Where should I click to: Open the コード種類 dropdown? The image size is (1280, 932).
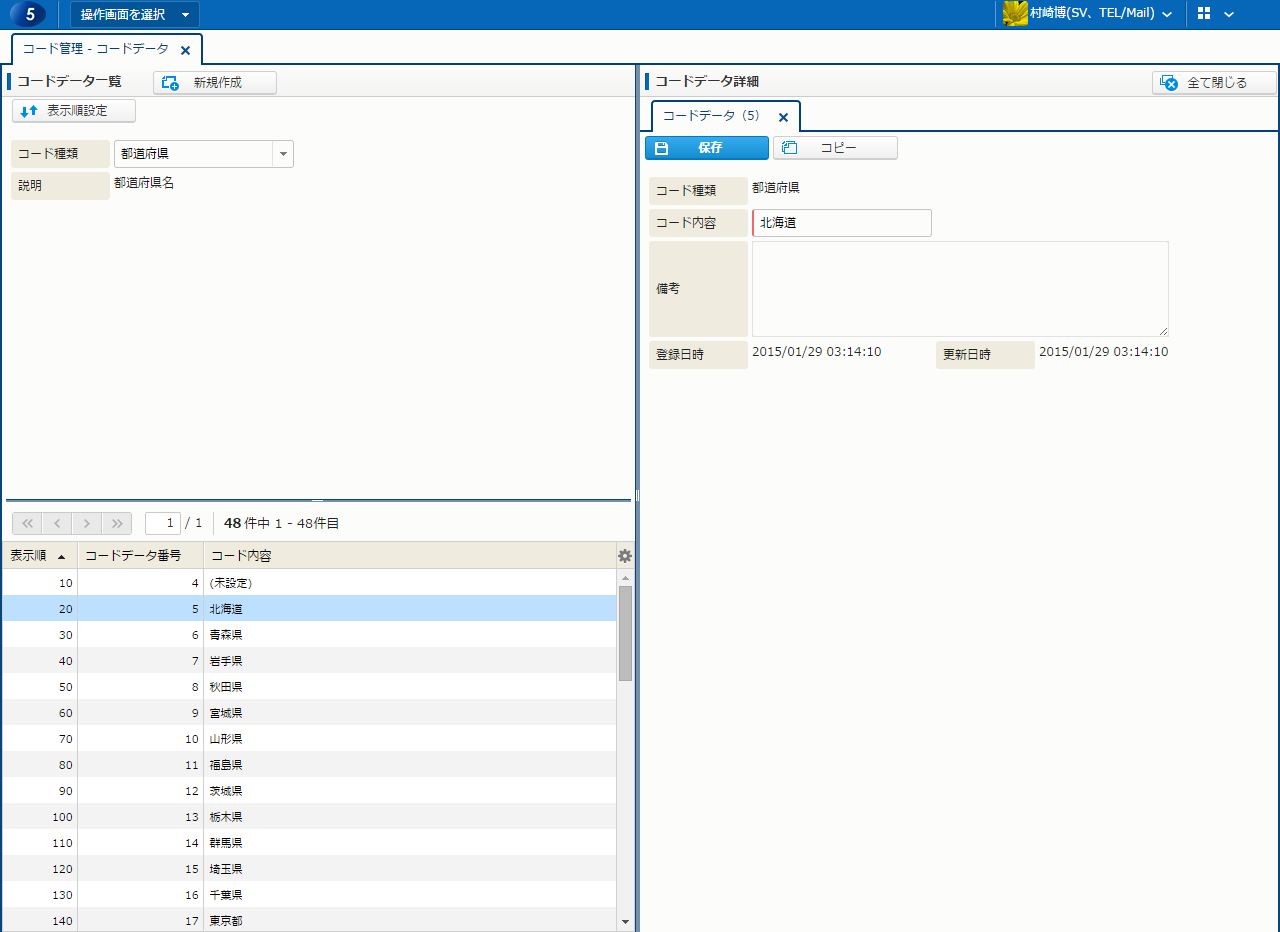283,154
